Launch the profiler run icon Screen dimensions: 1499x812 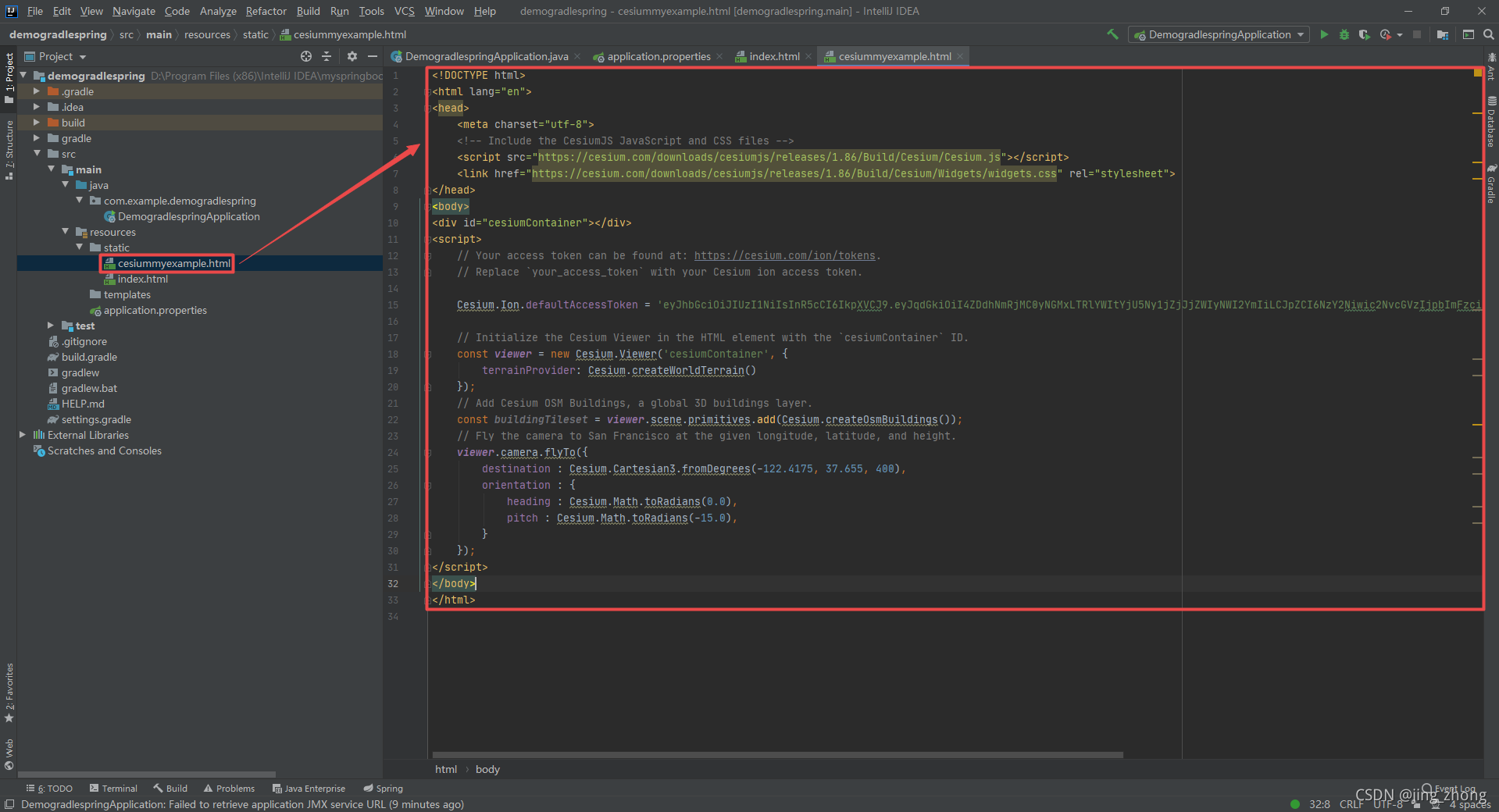1385,34
